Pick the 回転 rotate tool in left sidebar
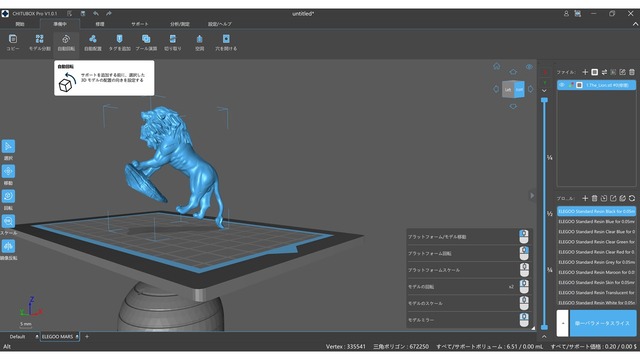The width and height of the screenshot is (640, 360). coord(8,196)
